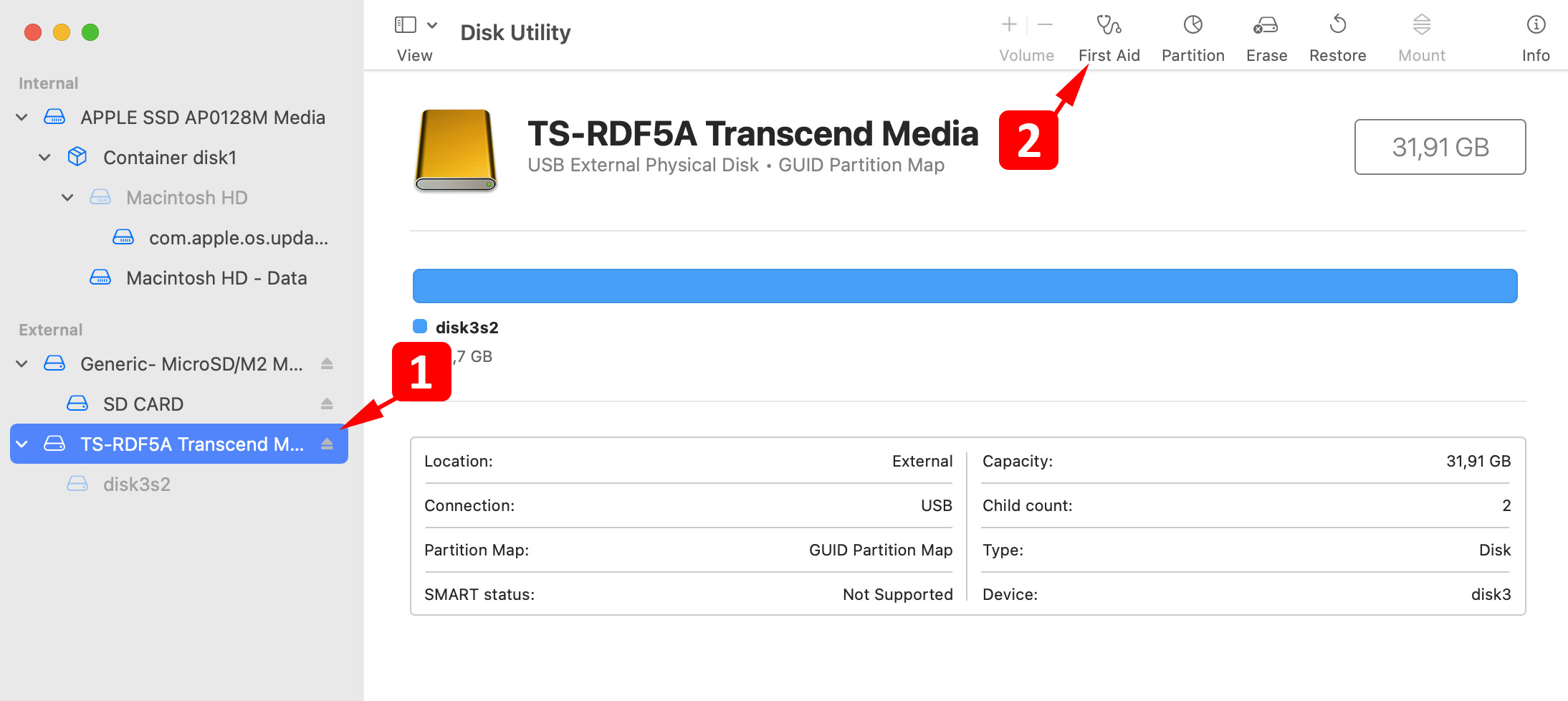Select the SD CARD volume
The image size is (1568, 701).
(179, 404)
